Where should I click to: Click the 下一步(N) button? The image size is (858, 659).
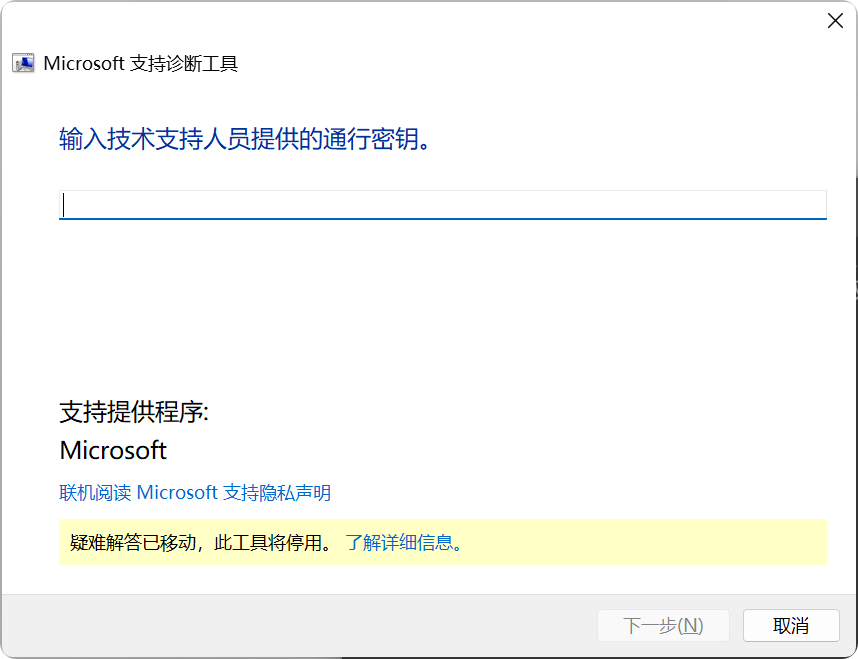[663, 625]
